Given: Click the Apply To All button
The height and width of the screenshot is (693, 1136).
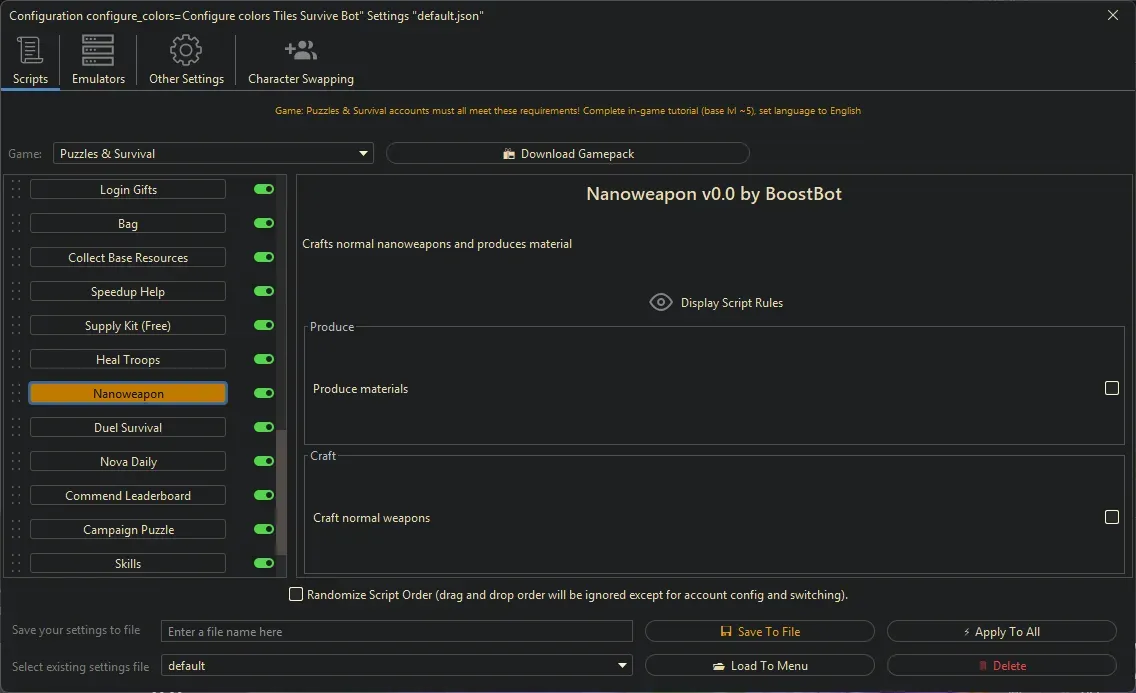Looking at the screenshot, I should point(1001,632).
